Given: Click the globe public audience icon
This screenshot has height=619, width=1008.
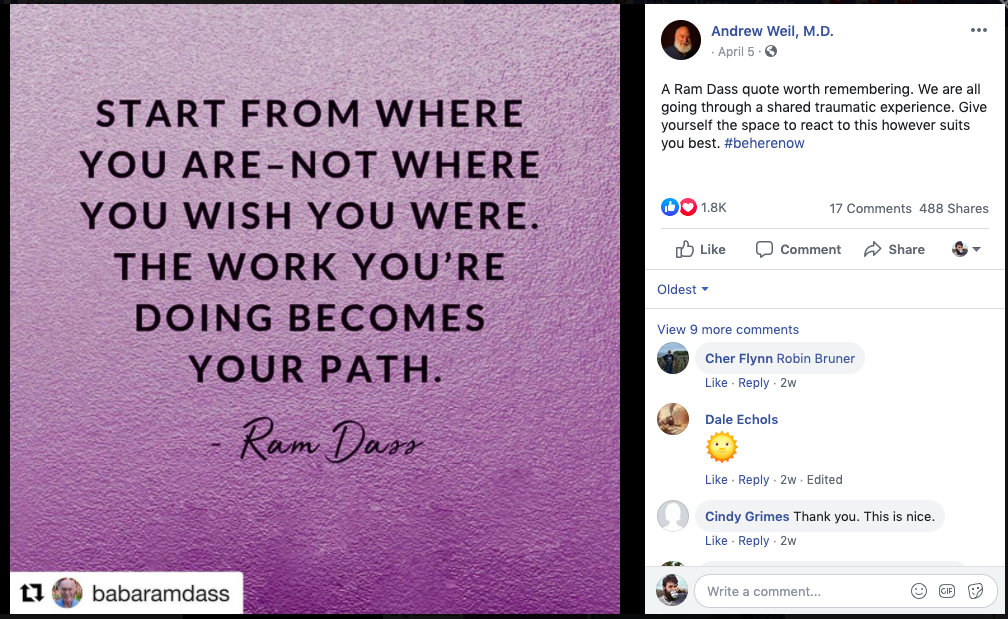Looking at the screenshot, I should 771,51.
